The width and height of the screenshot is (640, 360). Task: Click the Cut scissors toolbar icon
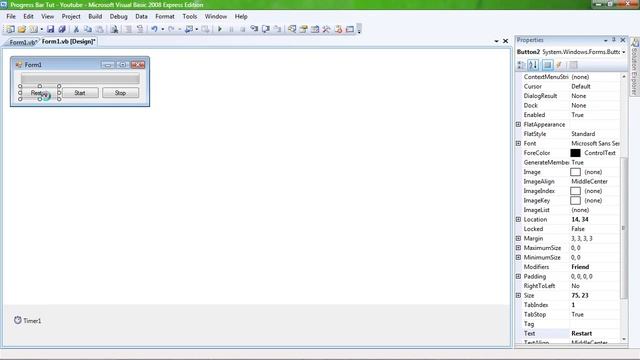(76, 29)
